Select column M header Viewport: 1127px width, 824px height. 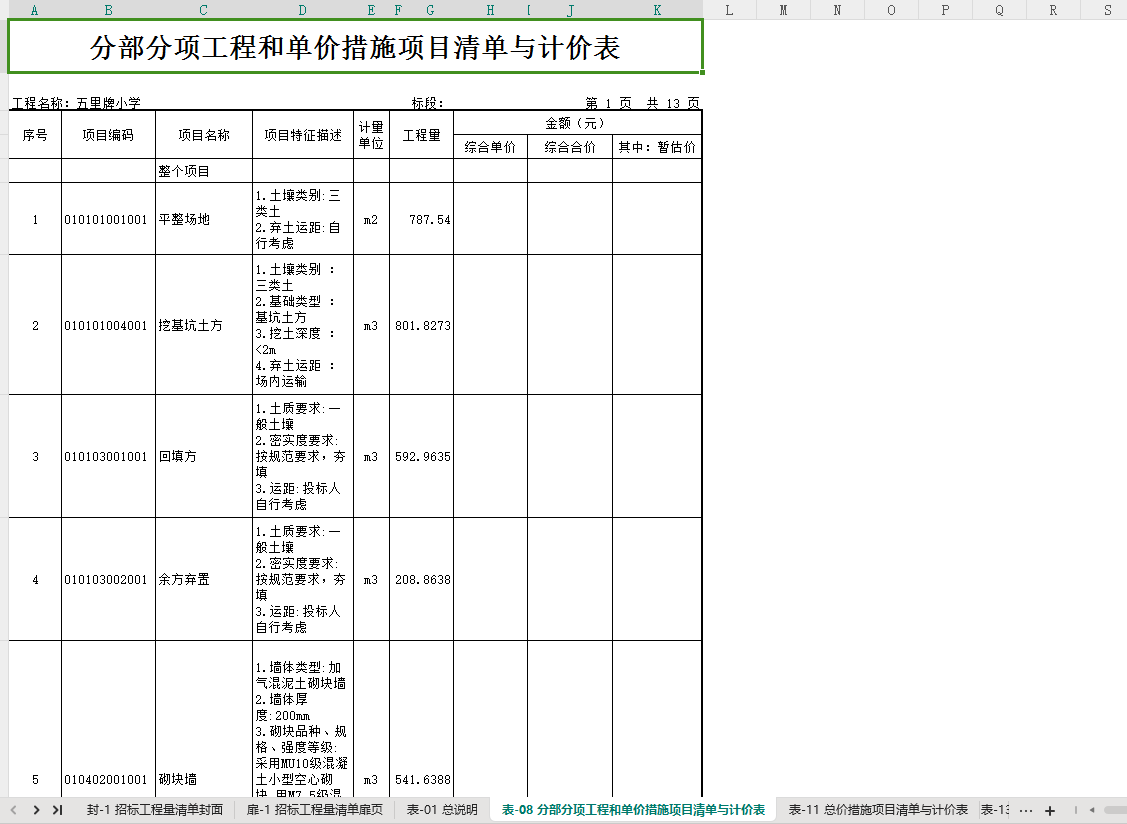coord(783,10)
